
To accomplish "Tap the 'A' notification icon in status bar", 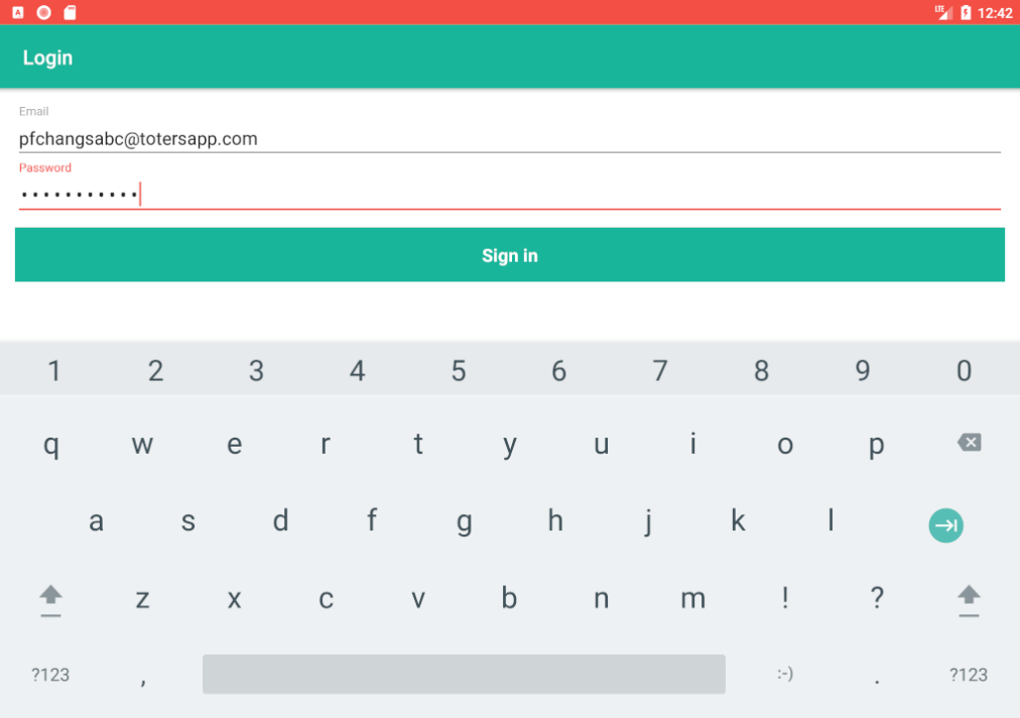I will (x=18, y=13).
